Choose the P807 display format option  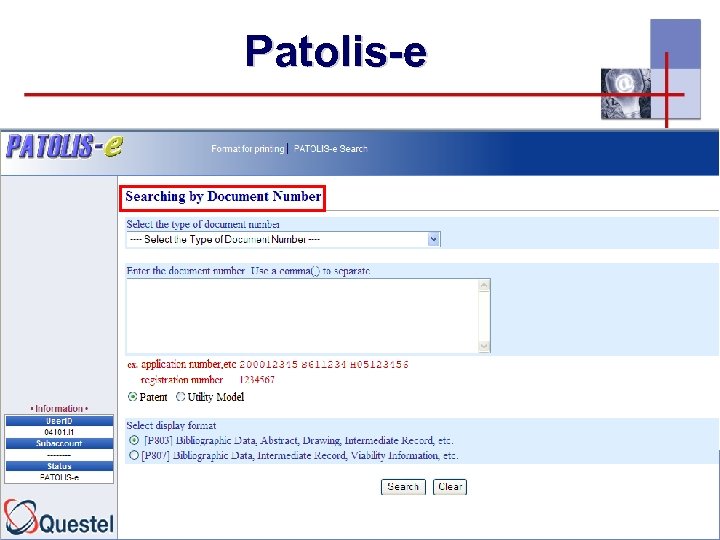134,456
